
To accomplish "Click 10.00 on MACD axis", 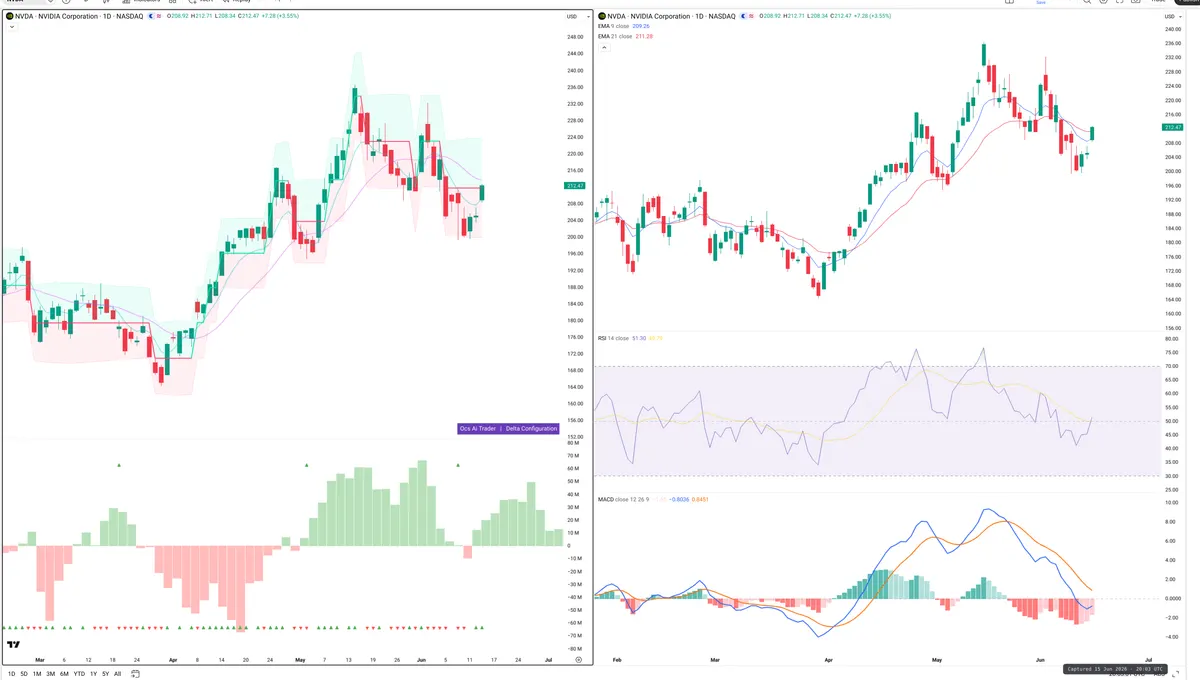I will coord(1172,503).
